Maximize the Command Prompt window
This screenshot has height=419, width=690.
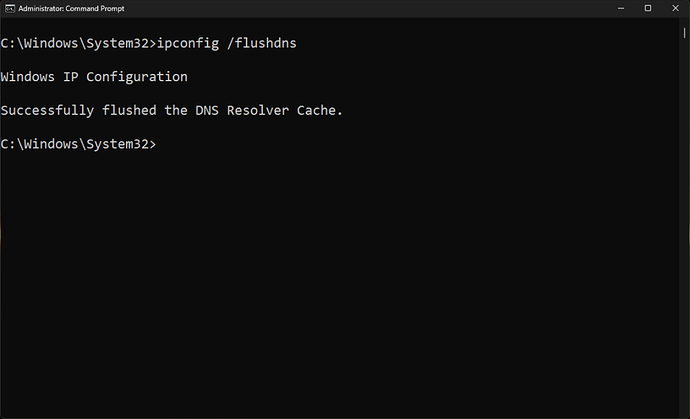click(x=648, y=8)
